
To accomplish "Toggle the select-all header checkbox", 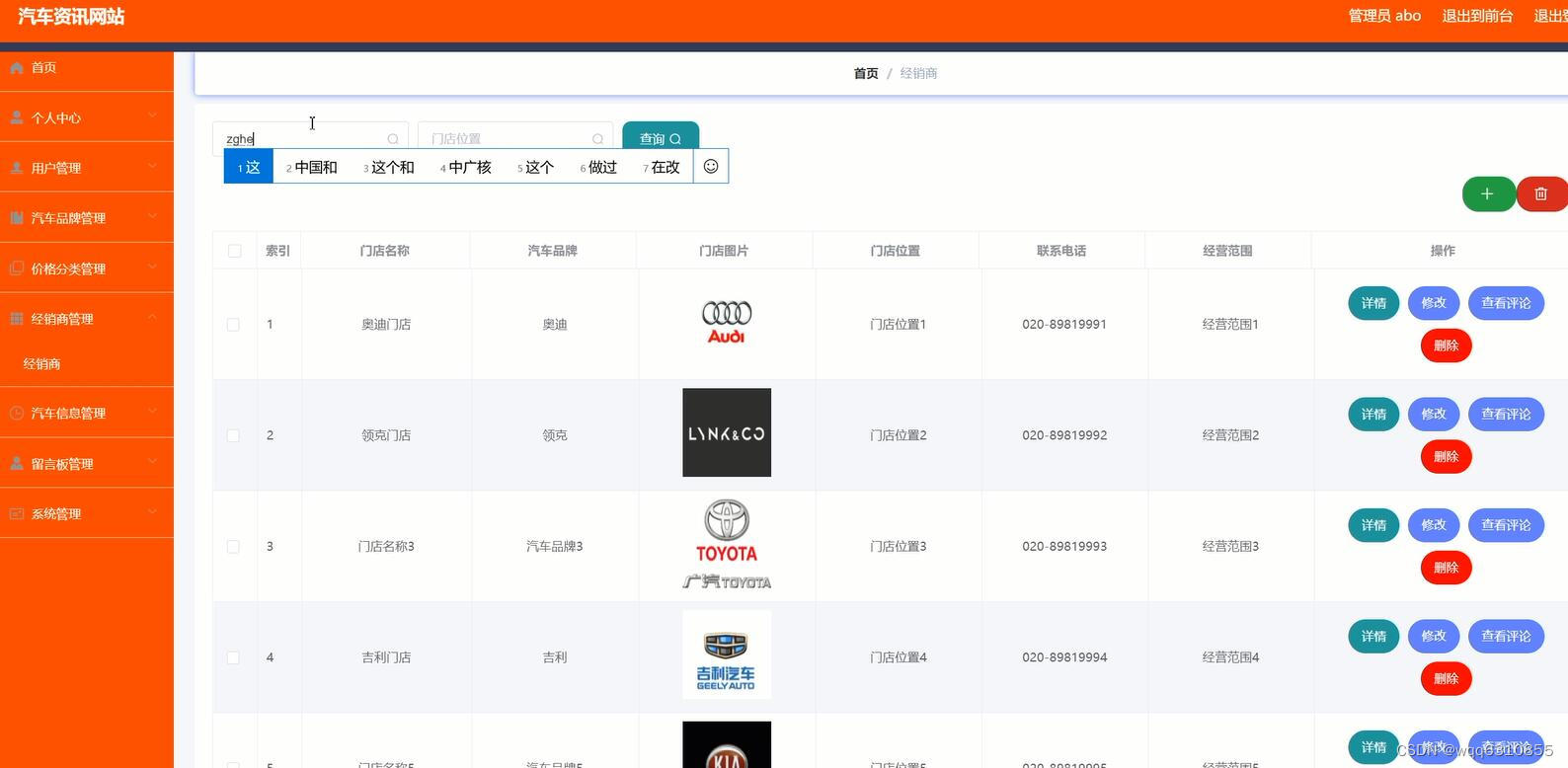I will (x=235, y=251).
